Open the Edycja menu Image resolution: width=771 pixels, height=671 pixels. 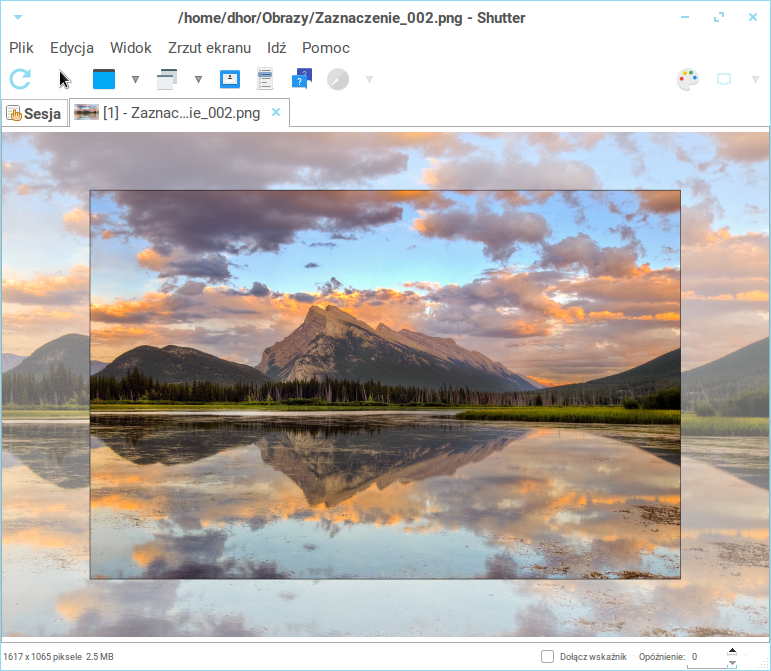72,48
